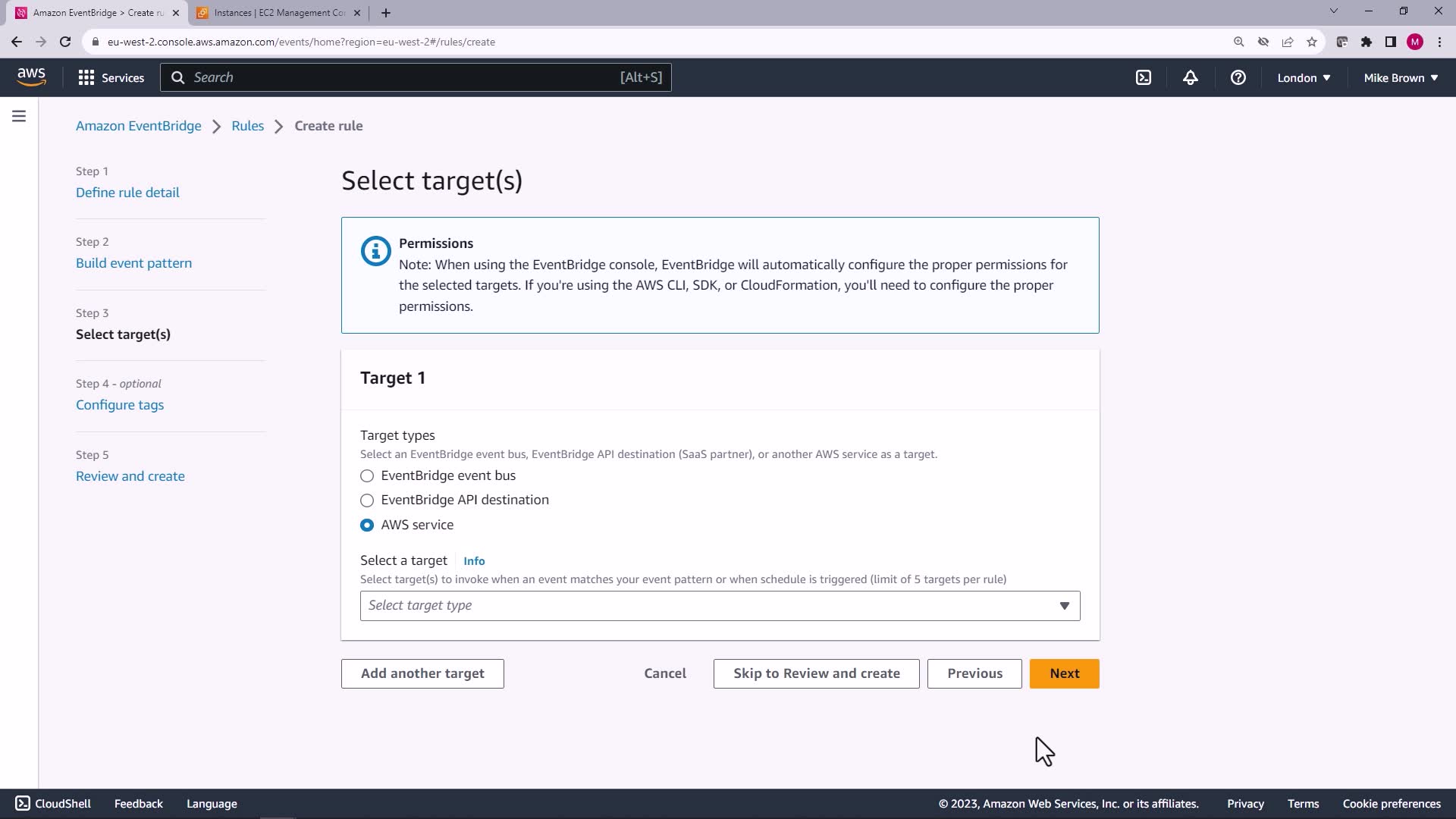
Task: Reload the page with browser refresh icon
Action: [65, 42]
